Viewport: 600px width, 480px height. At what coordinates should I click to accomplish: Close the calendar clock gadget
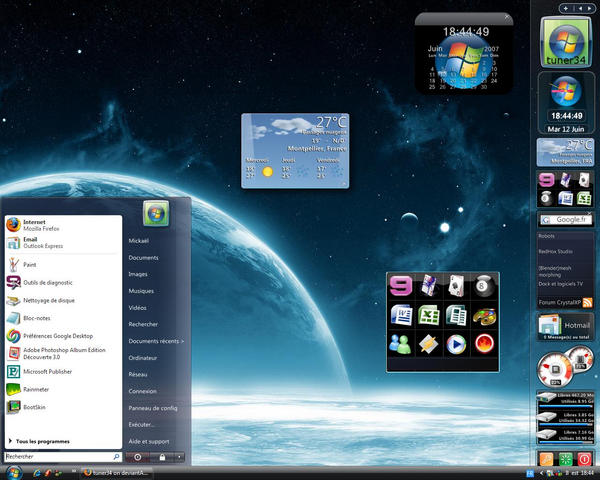point(507,16)
